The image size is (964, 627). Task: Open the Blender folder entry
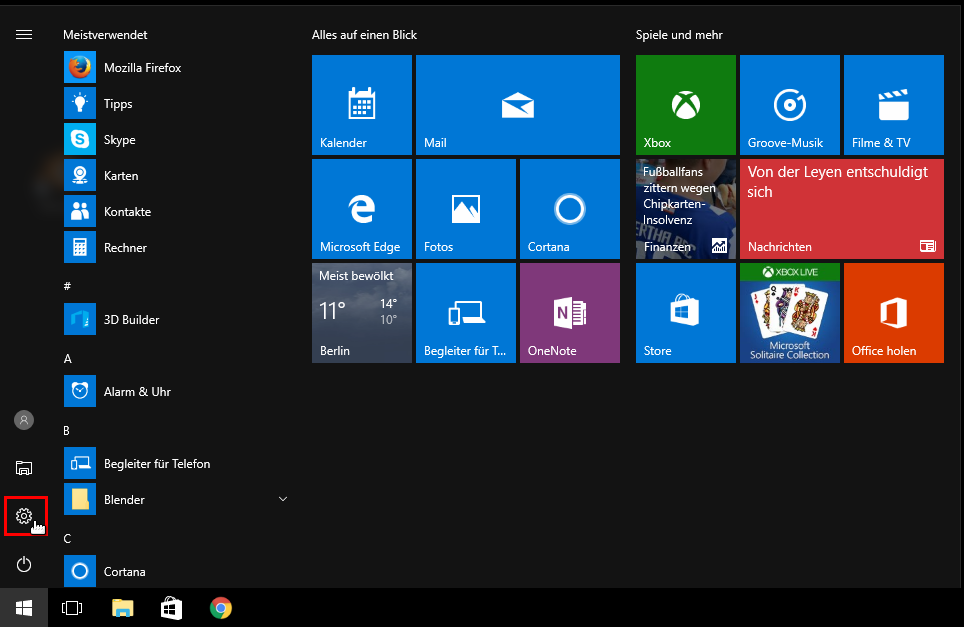(175, 499)
